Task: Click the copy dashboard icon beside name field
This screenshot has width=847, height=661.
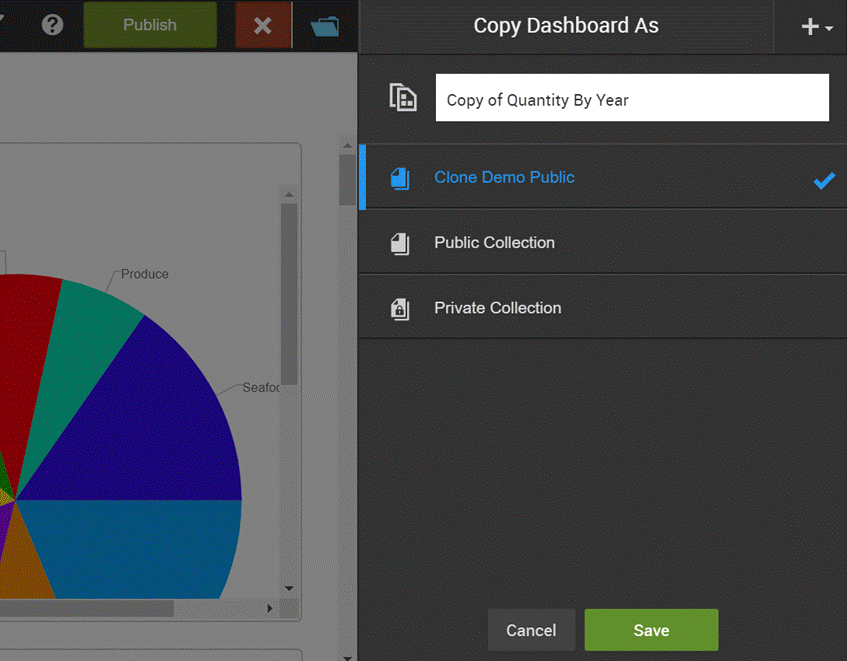Action: pos(403,98)
